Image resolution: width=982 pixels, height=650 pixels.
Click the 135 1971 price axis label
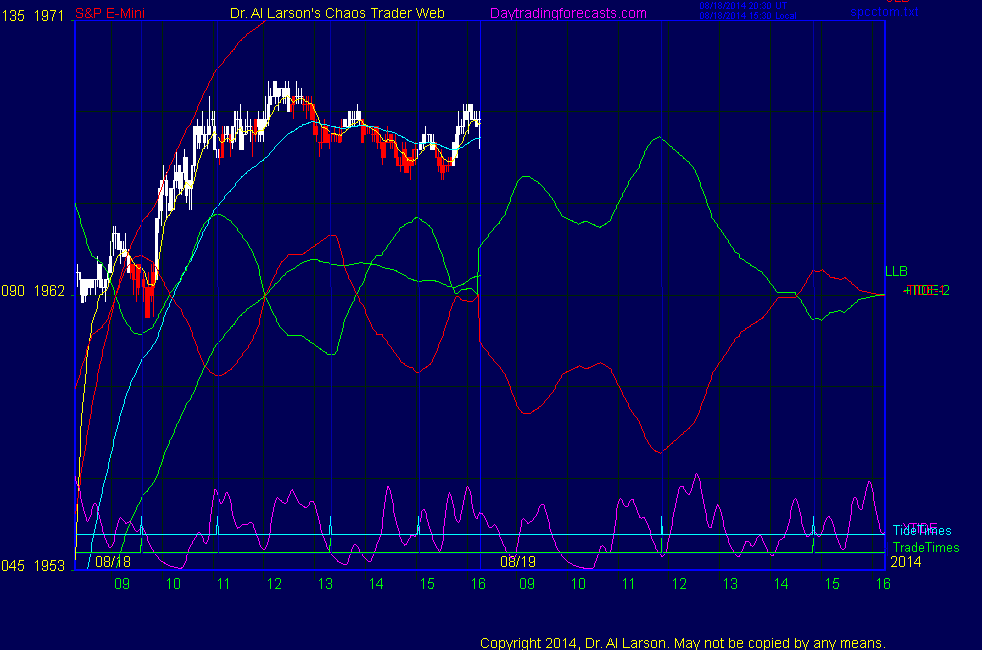point(33,16)
